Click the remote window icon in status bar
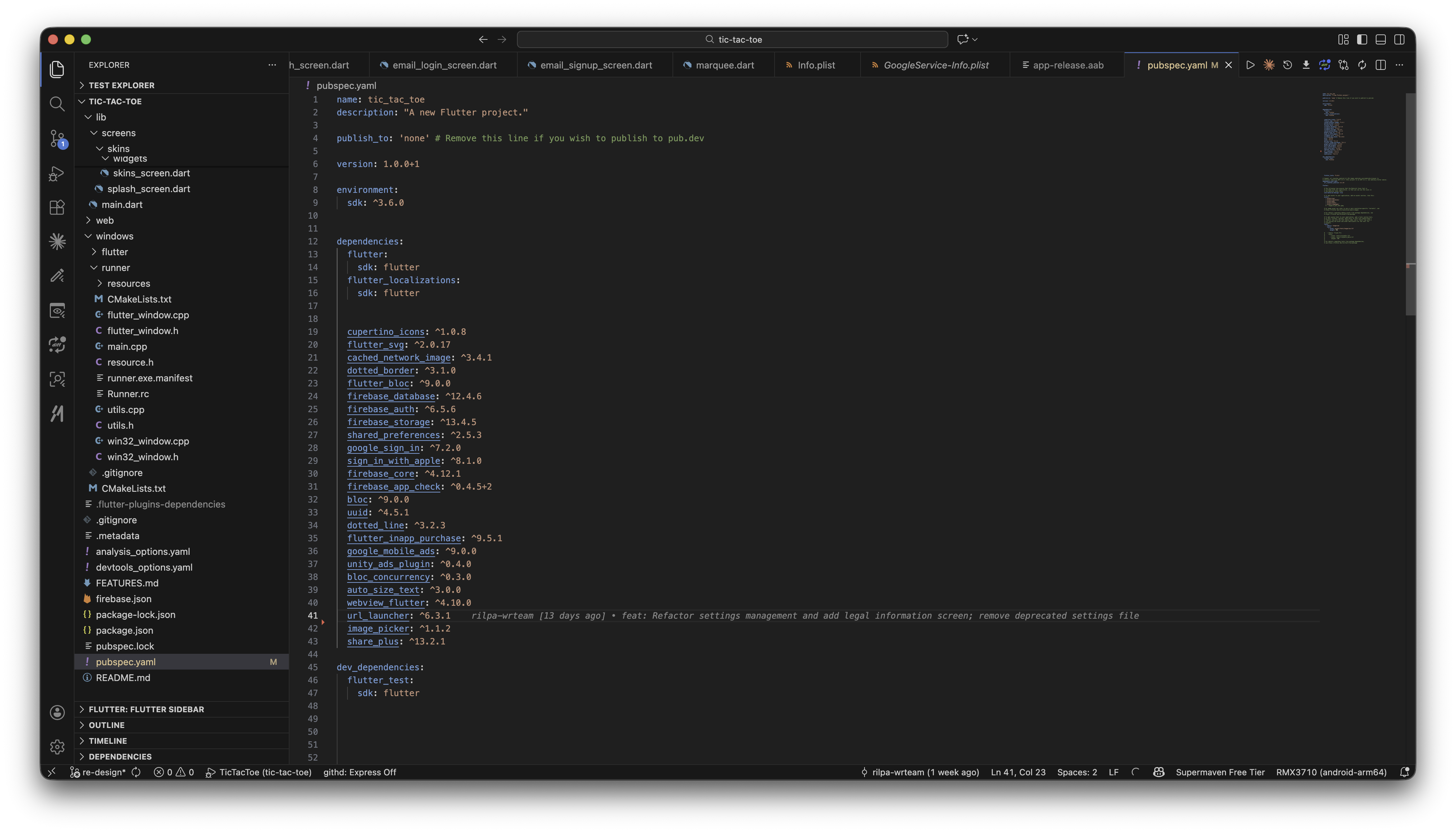The image size is (1456, 833). pyautogui.click(x=52, y=772)
